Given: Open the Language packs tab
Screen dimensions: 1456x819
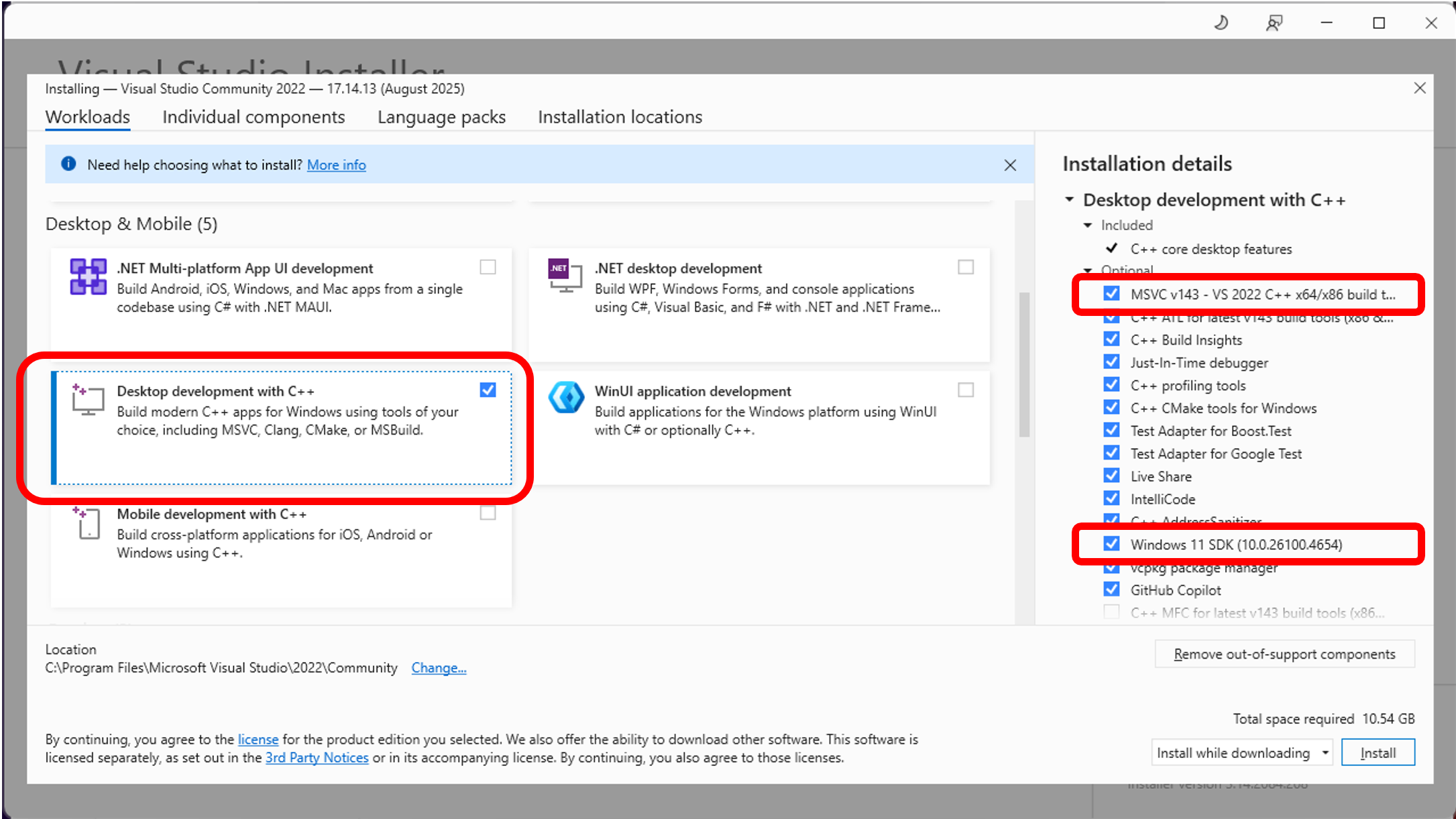Looking at the screenshot, I should (441, 117).
